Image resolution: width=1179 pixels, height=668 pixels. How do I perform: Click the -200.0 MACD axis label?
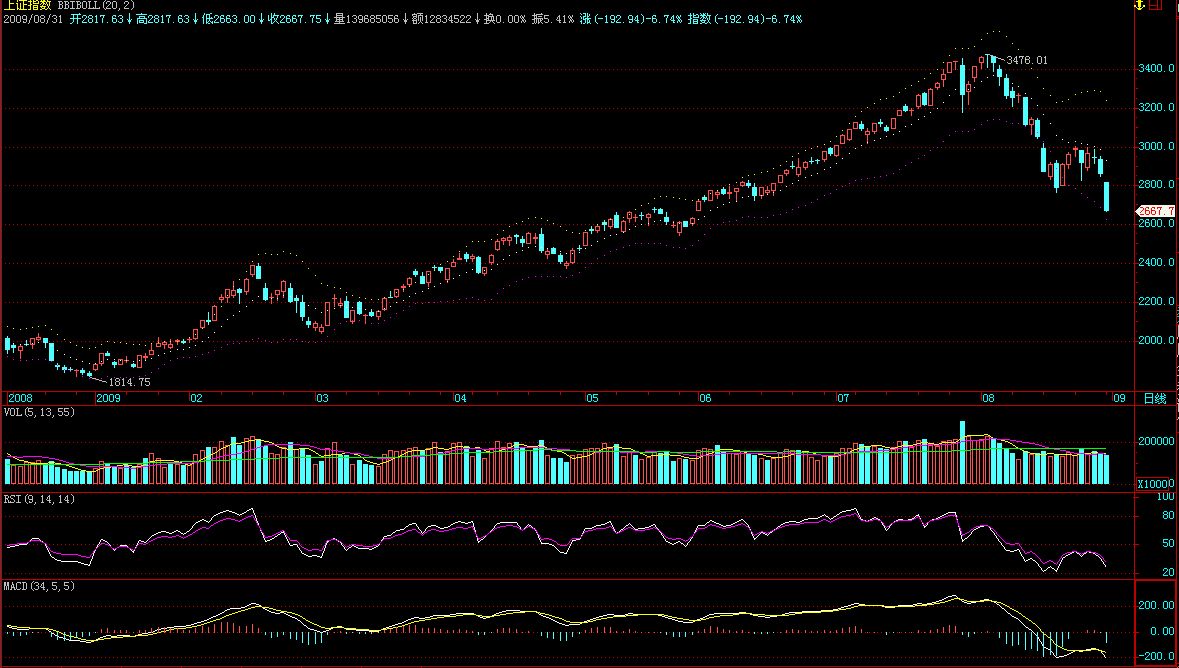1156,657
